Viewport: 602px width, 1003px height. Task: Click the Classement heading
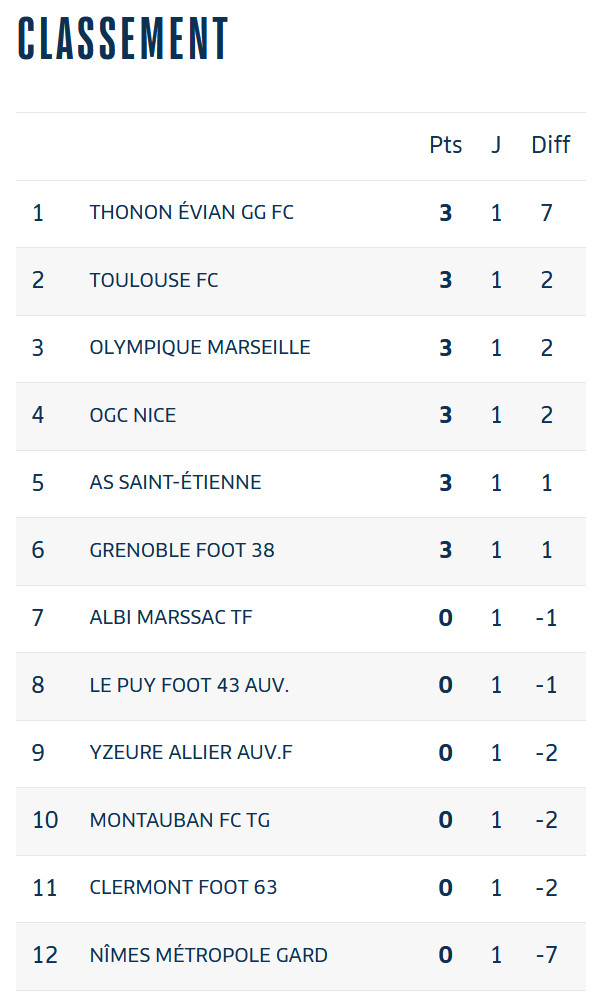click(123, 40)
